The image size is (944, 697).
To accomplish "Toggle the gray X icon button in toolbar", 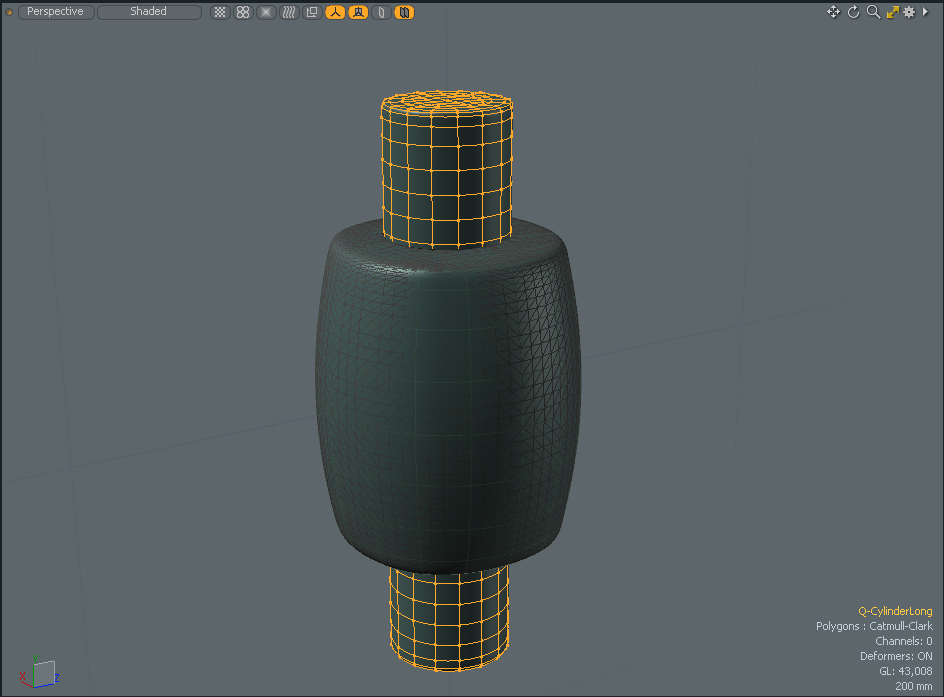I will (265, 12).
